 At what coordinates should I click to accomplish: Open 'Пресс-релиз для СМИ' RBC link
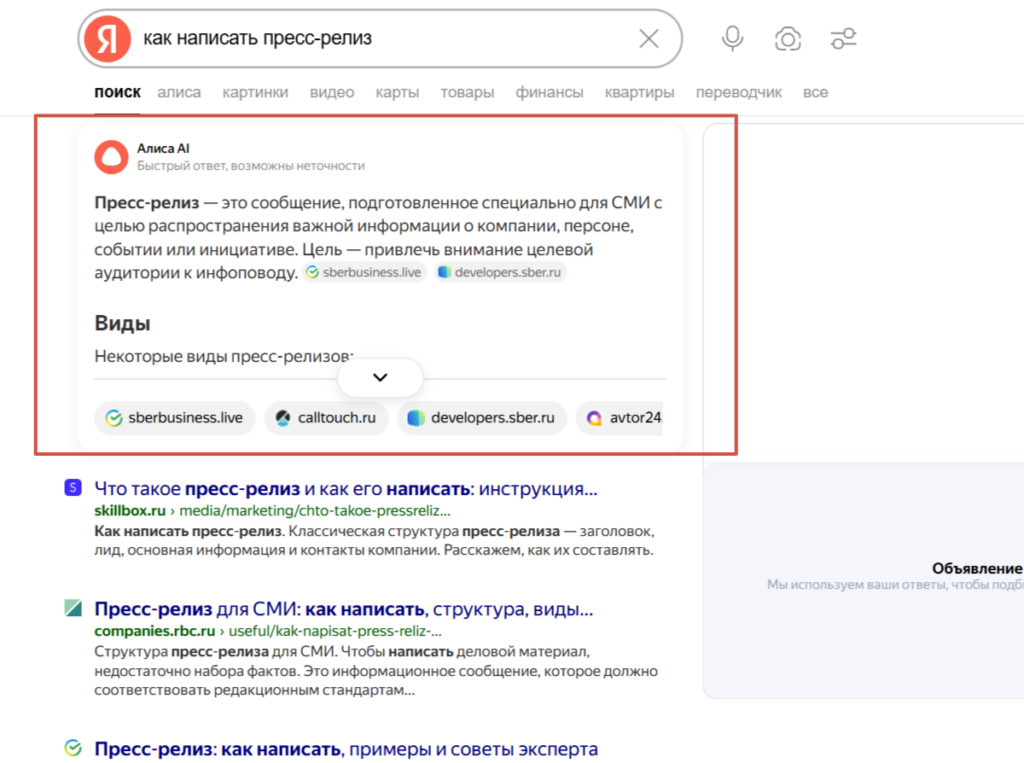[x=343, y=609]
